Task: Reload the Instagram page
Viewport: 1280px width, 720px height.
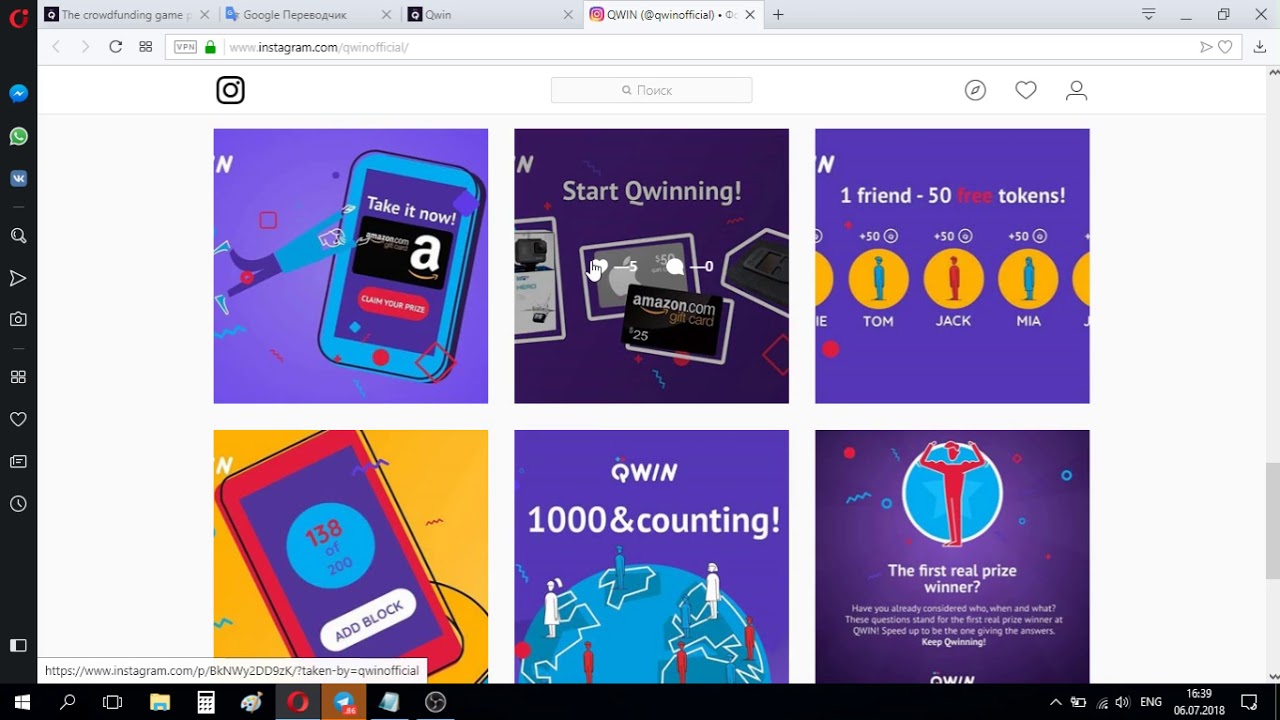Action: click(115, 47)
